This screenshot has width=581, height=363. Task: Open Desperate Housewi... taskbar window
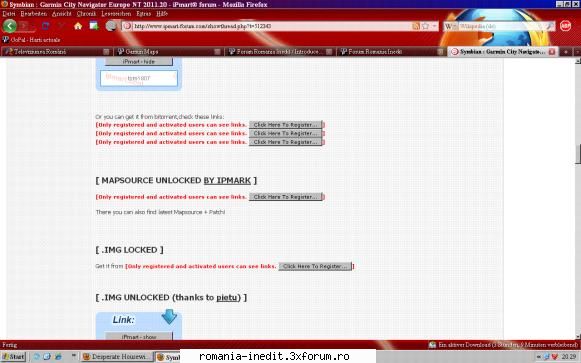pyautogui.click(x=117, y=357)
